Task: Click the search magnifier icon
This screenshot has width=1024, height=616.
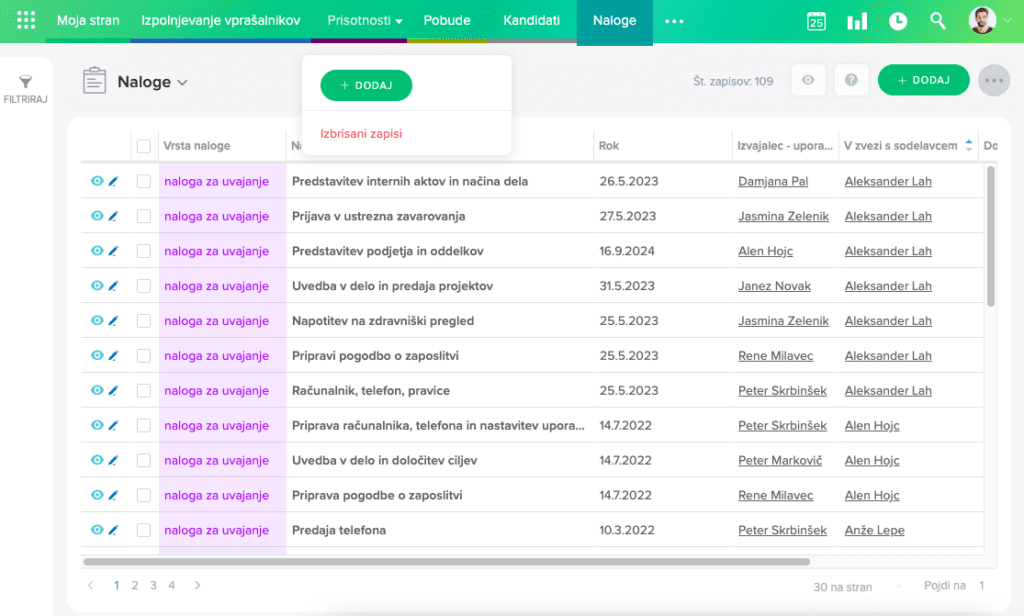Action: coord(938,21)
